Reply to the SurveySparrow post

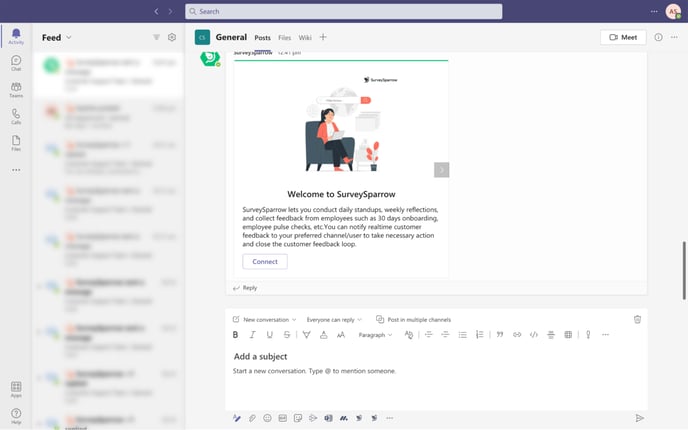[245, 288]
